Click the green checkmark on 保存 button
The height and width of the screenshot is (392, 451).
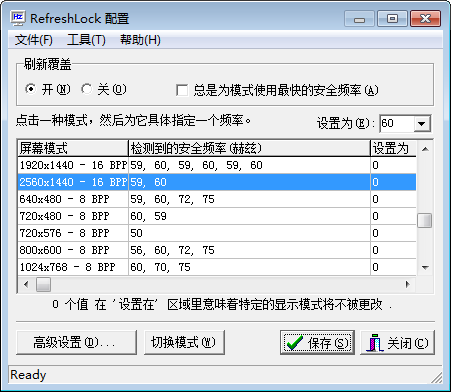pyautogui.click(x=294, y=343)
